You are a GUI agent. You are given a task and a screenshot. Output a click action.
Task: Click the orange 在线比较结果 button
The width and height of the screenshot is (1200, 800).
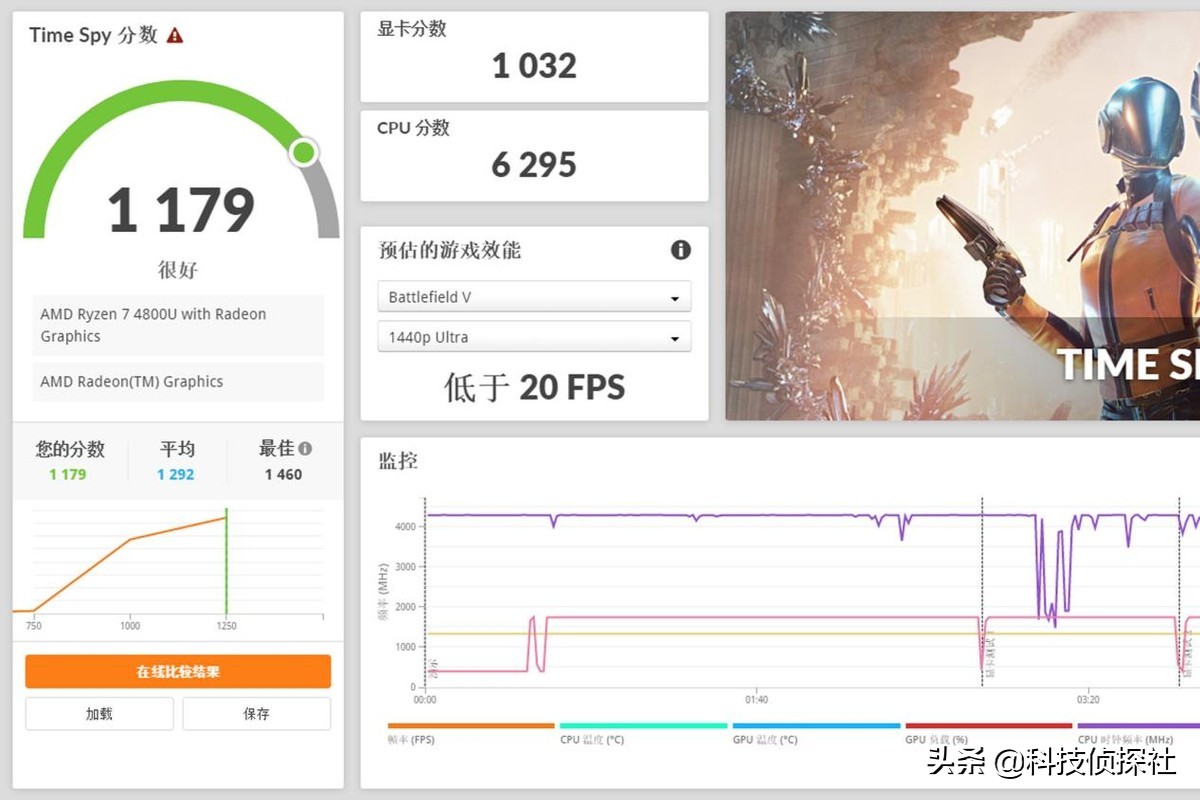(178, 672)
